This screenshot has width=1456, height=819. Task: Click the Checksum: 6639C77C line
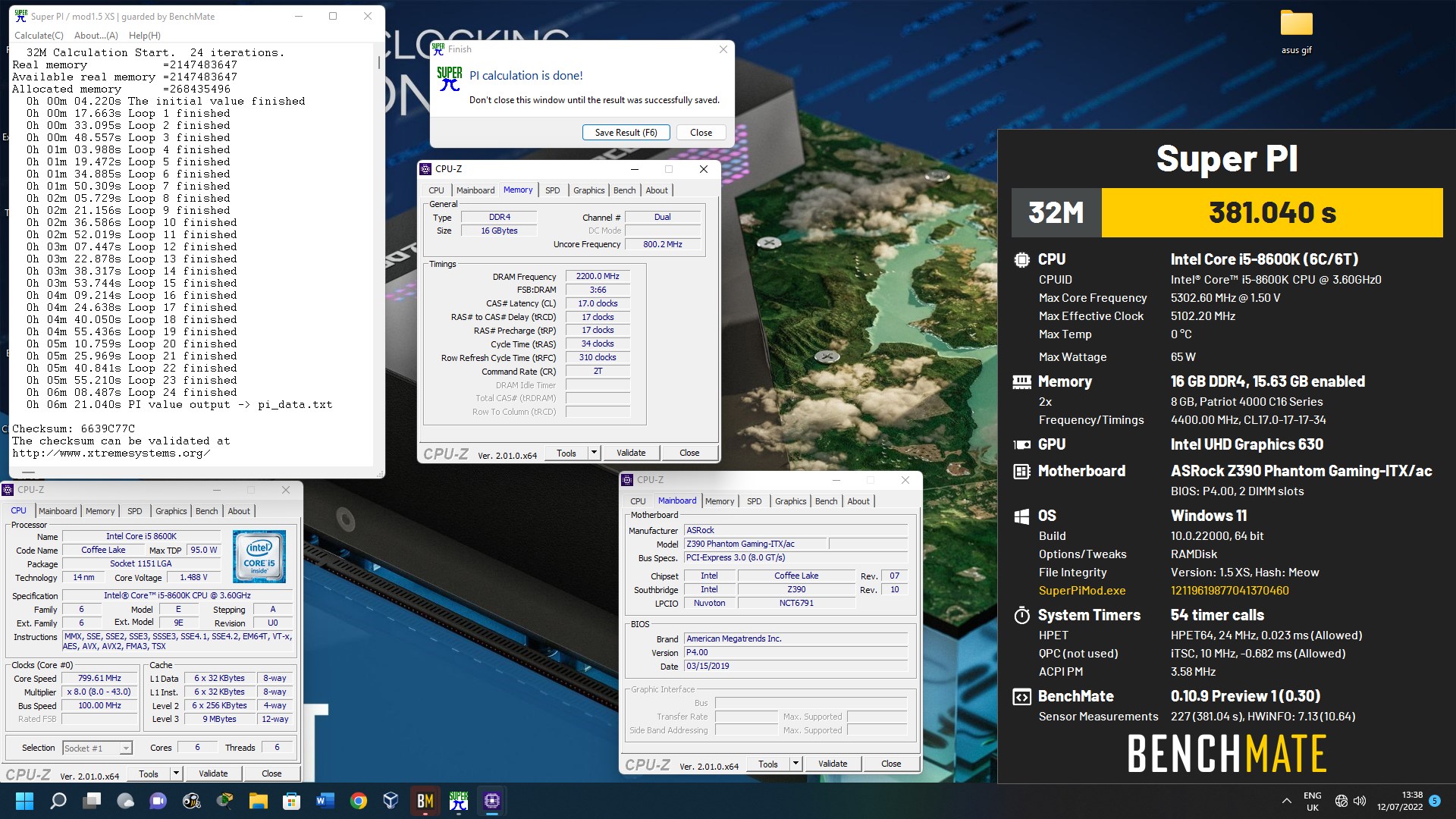tap(74, 428)
